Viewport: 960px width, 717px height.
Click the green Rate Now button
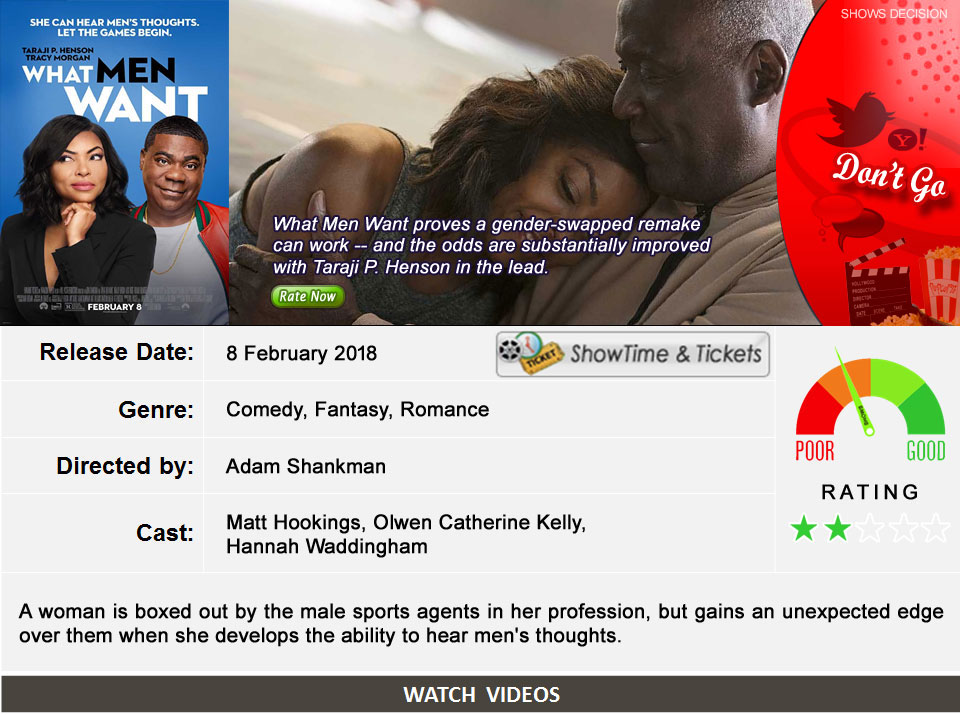coord(307,296)
